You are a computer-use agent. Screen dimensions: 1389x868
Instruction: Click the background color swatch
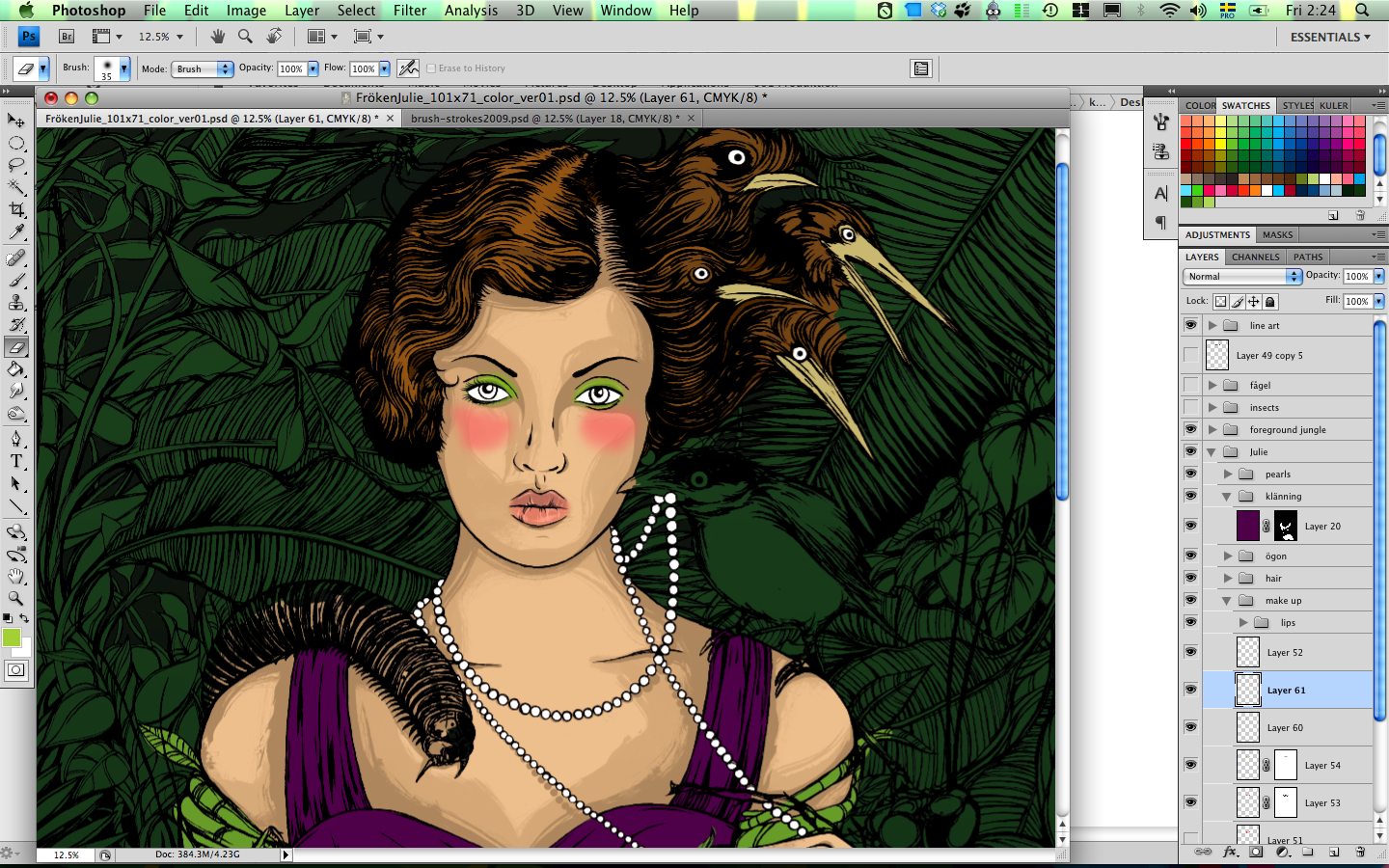(25, 650)
